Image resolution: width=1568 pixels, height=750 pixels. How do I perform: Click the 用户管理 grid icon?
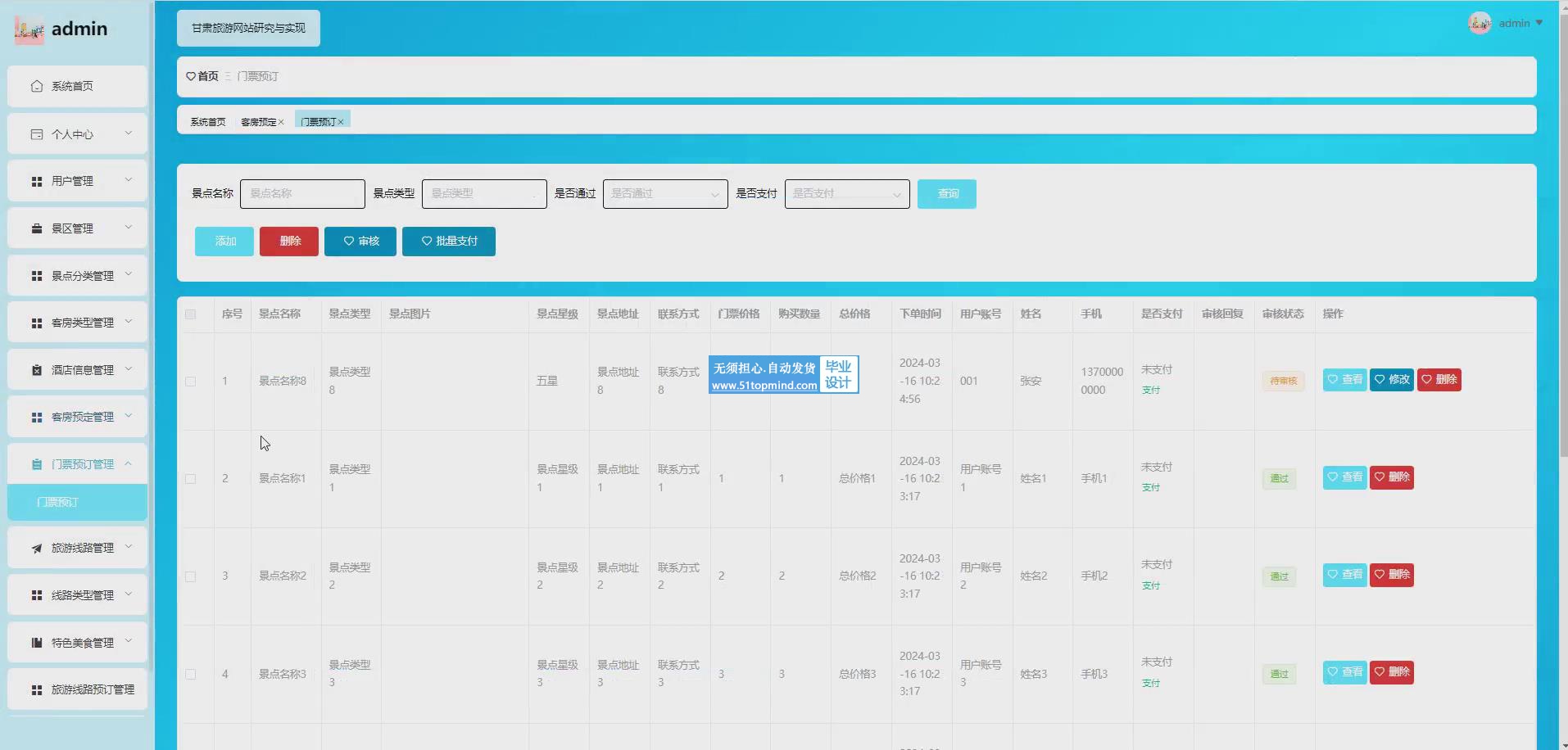[x=37, y=181]
